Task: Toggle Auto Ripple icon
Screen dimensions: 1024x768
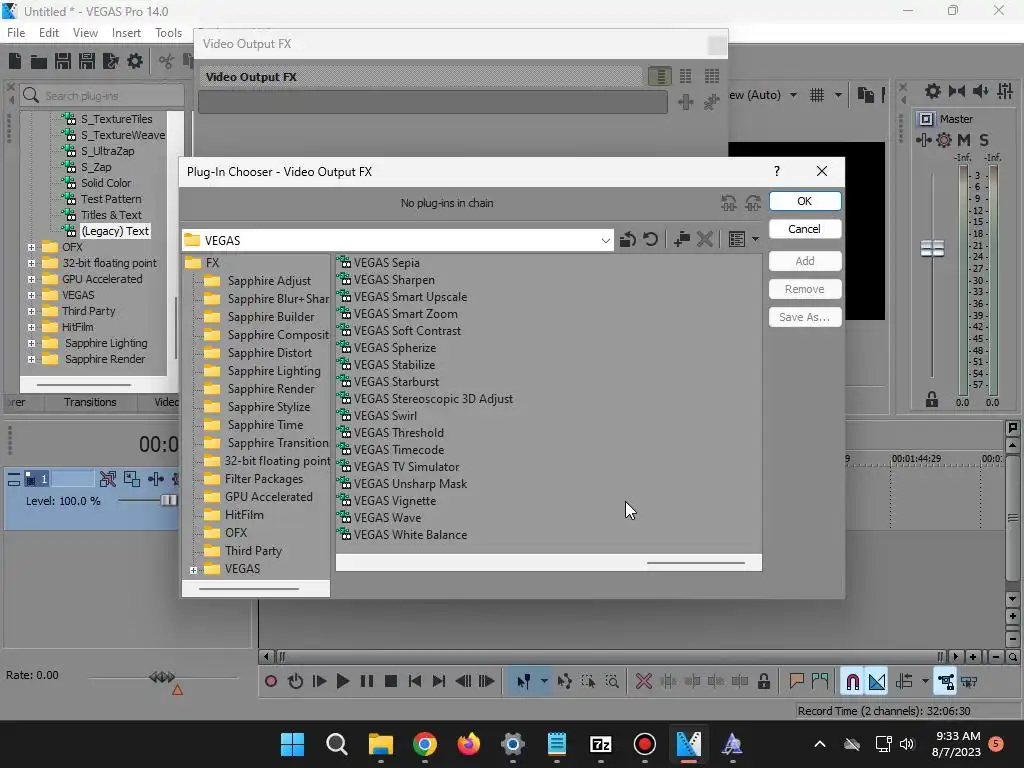Action: tap(904, 682)
